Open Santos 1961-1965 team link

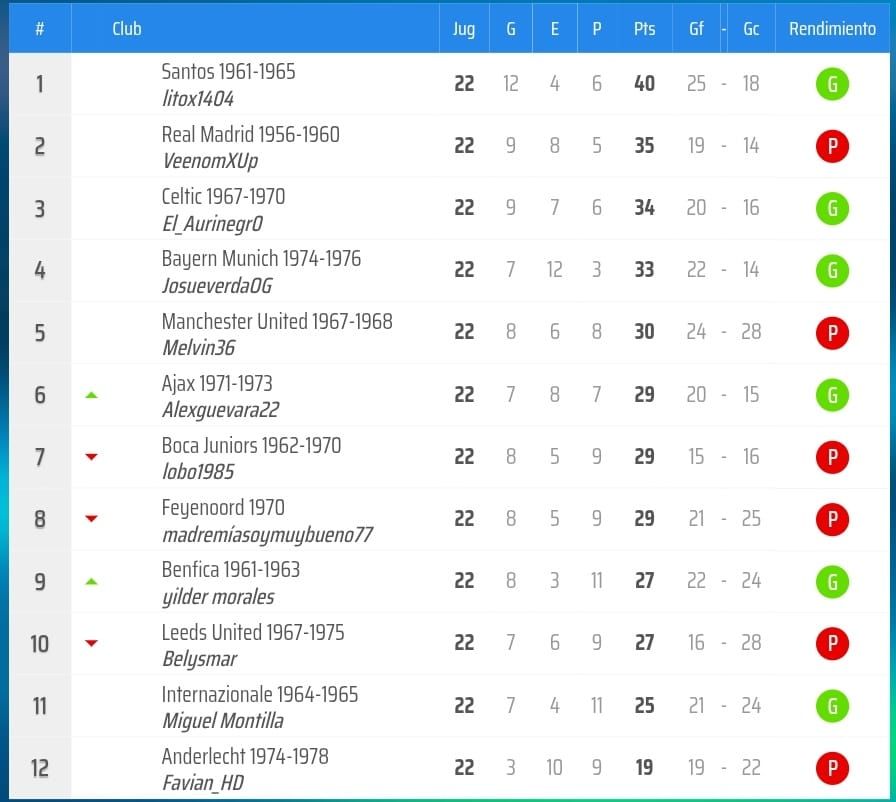[x=228, y=72]
